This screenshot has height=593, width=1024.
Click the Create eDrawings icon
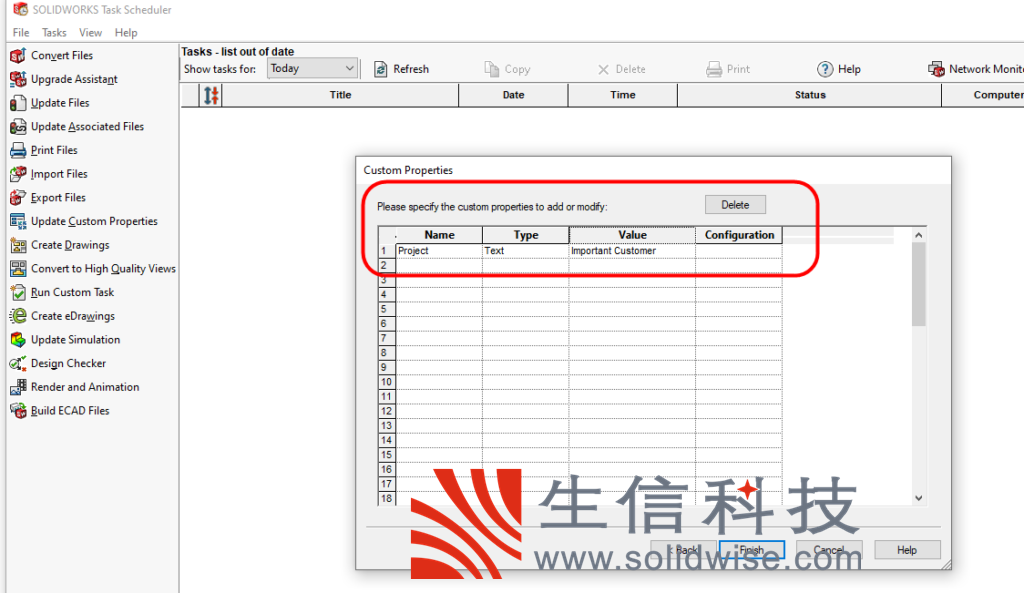pos(18,316)
